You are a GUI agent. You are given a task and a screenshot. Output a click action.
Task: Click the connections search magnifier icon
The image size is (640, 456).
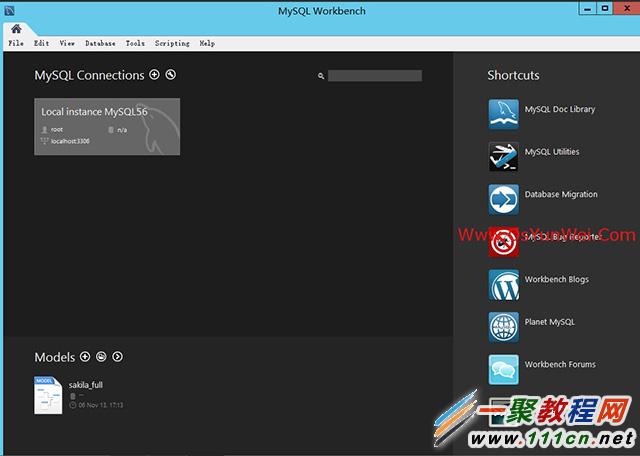[x=321, y=76]
